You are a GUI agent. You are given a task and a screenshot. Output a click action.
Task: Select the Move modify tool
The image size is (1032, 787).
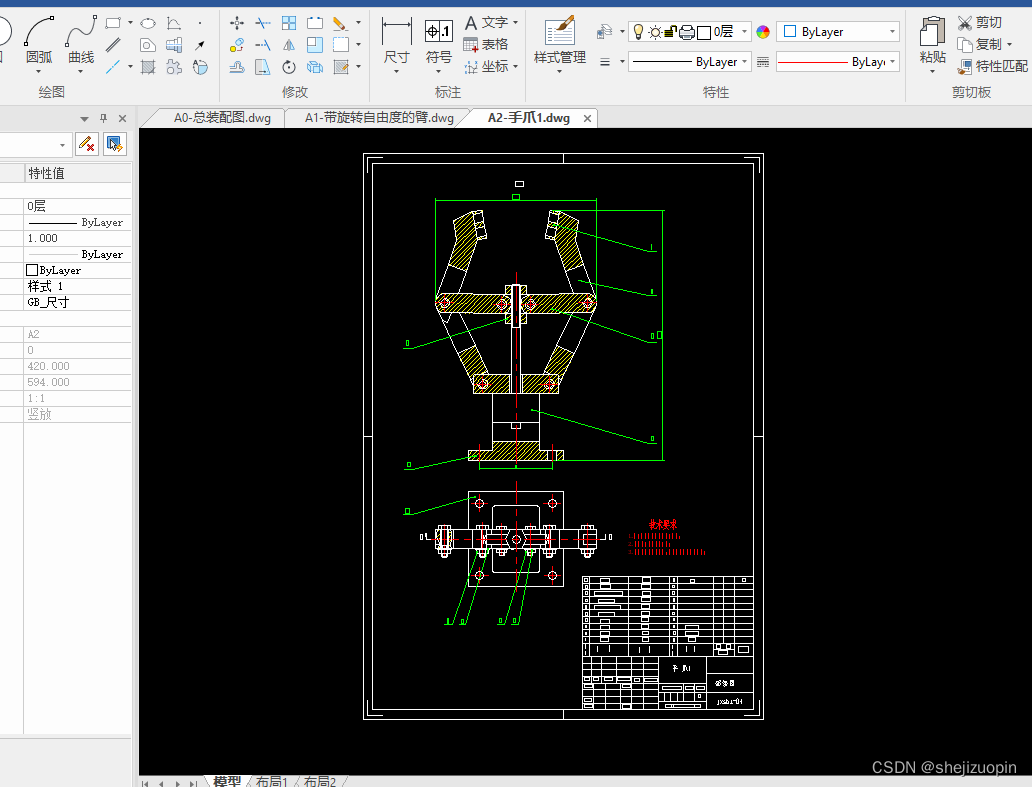point(237,23)
